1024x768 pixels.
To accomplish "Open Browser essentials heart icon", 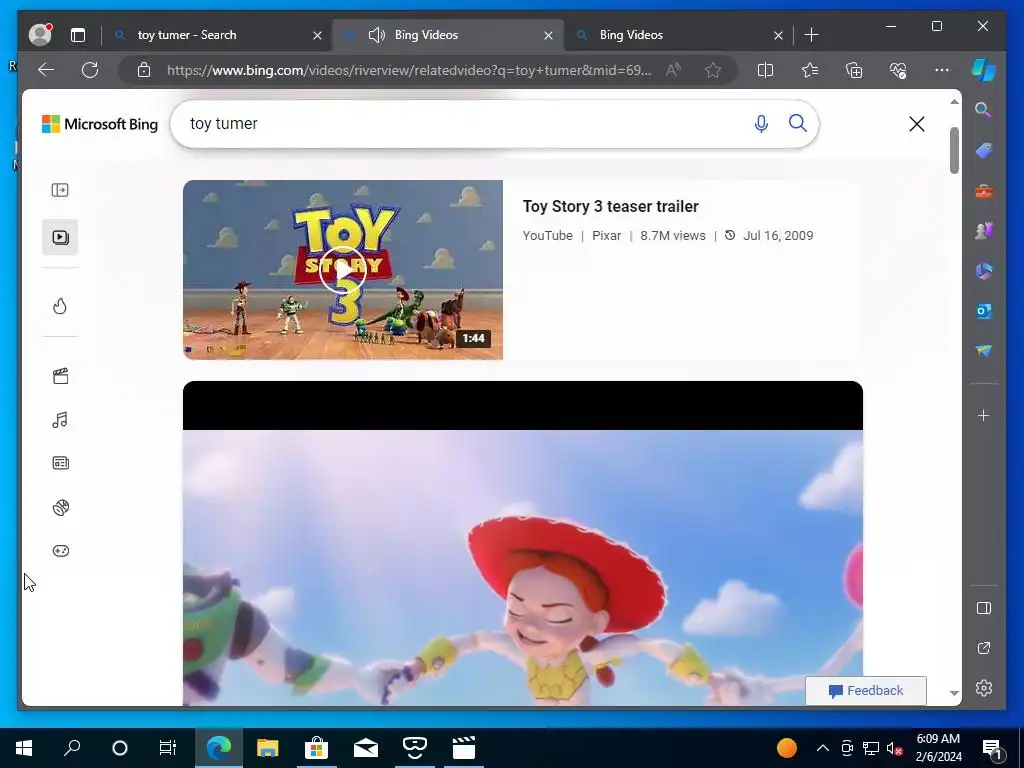I will [x=898, y=70].
